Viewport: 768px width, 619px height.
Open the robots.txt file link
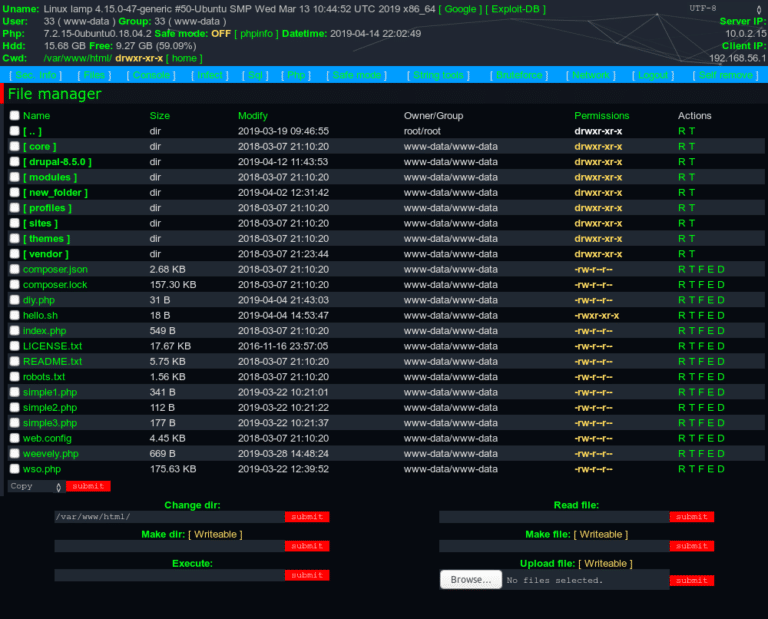pos(44,377)
